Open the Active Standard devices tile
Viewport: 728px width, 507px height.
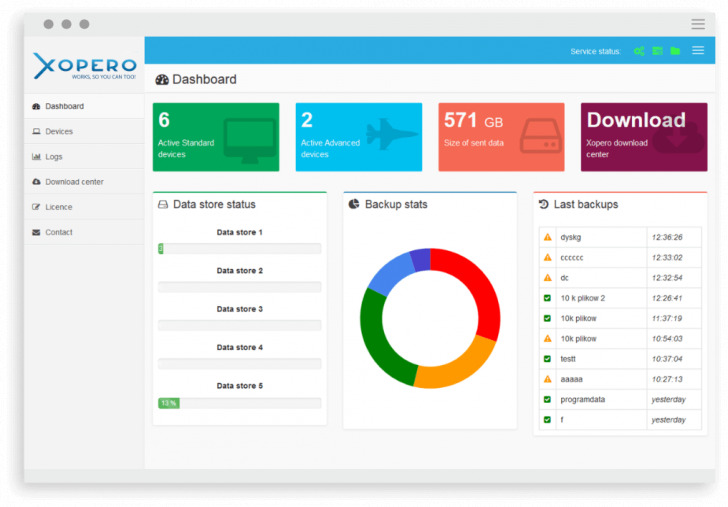215,137
